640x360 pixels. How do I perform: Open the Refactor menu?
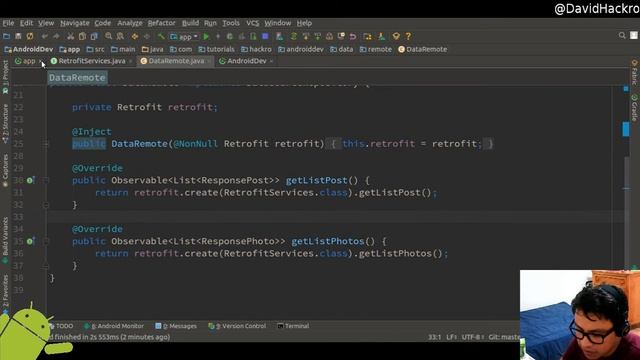tap(161, 23)
